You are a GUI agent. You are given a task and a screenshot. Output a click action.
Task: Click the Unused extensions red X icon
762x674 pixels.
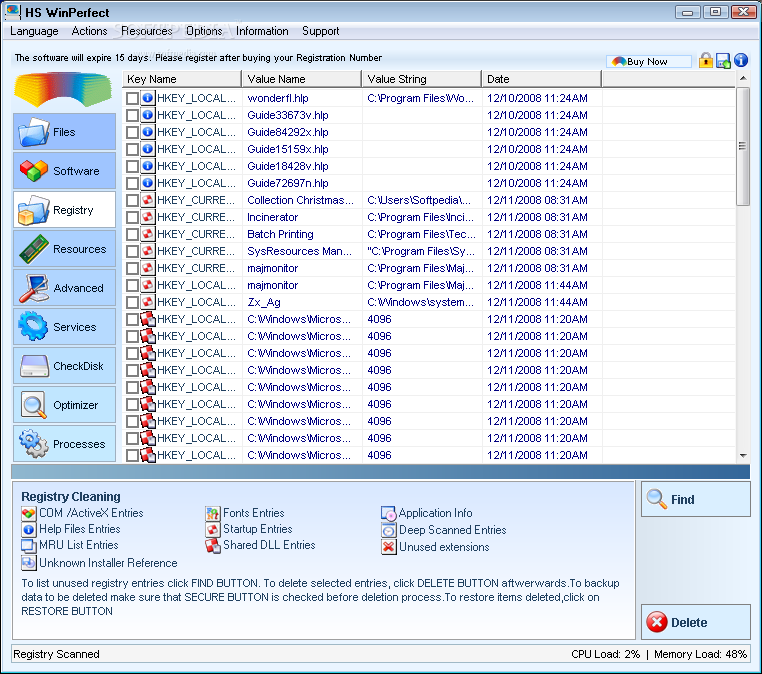click(x=388, y=547)
